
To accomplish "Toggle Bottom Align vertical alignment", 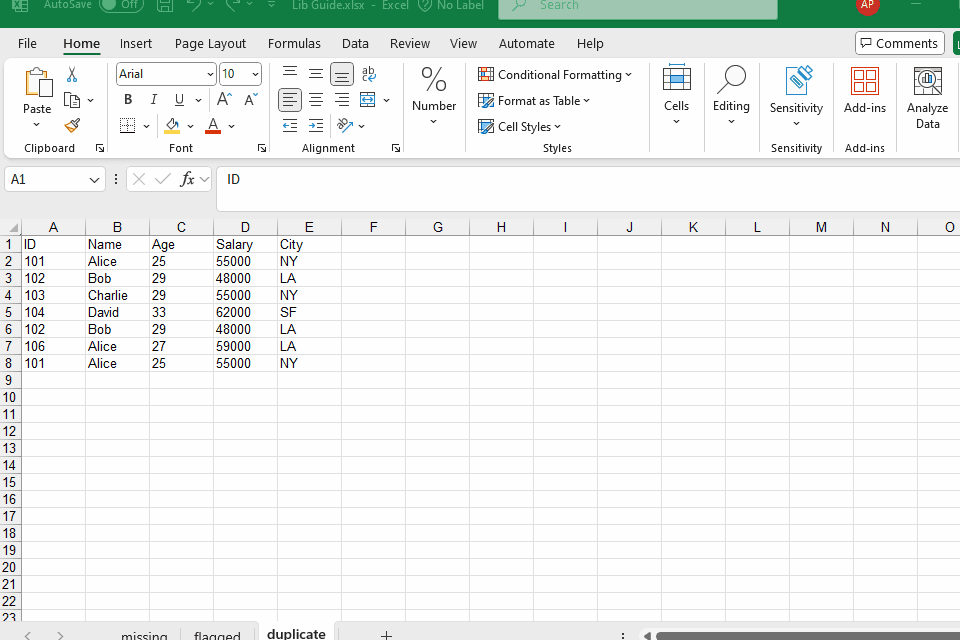I will (x=342, y=74).
